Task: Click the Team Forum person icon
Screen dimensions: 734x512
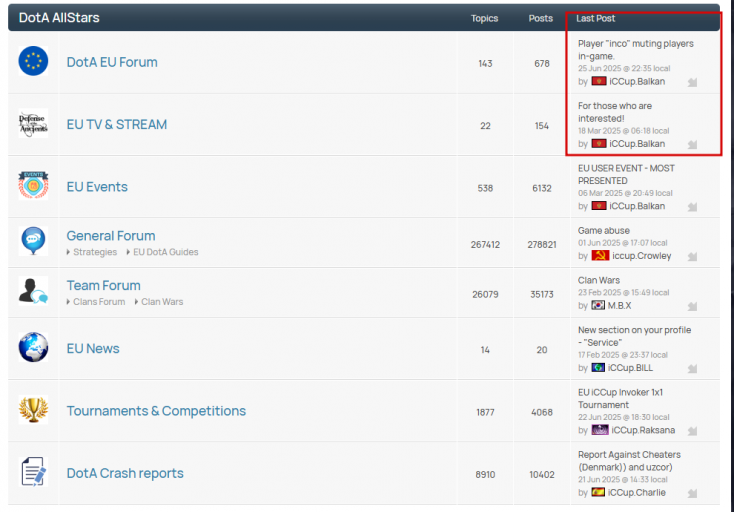Action: pos(33,290)
